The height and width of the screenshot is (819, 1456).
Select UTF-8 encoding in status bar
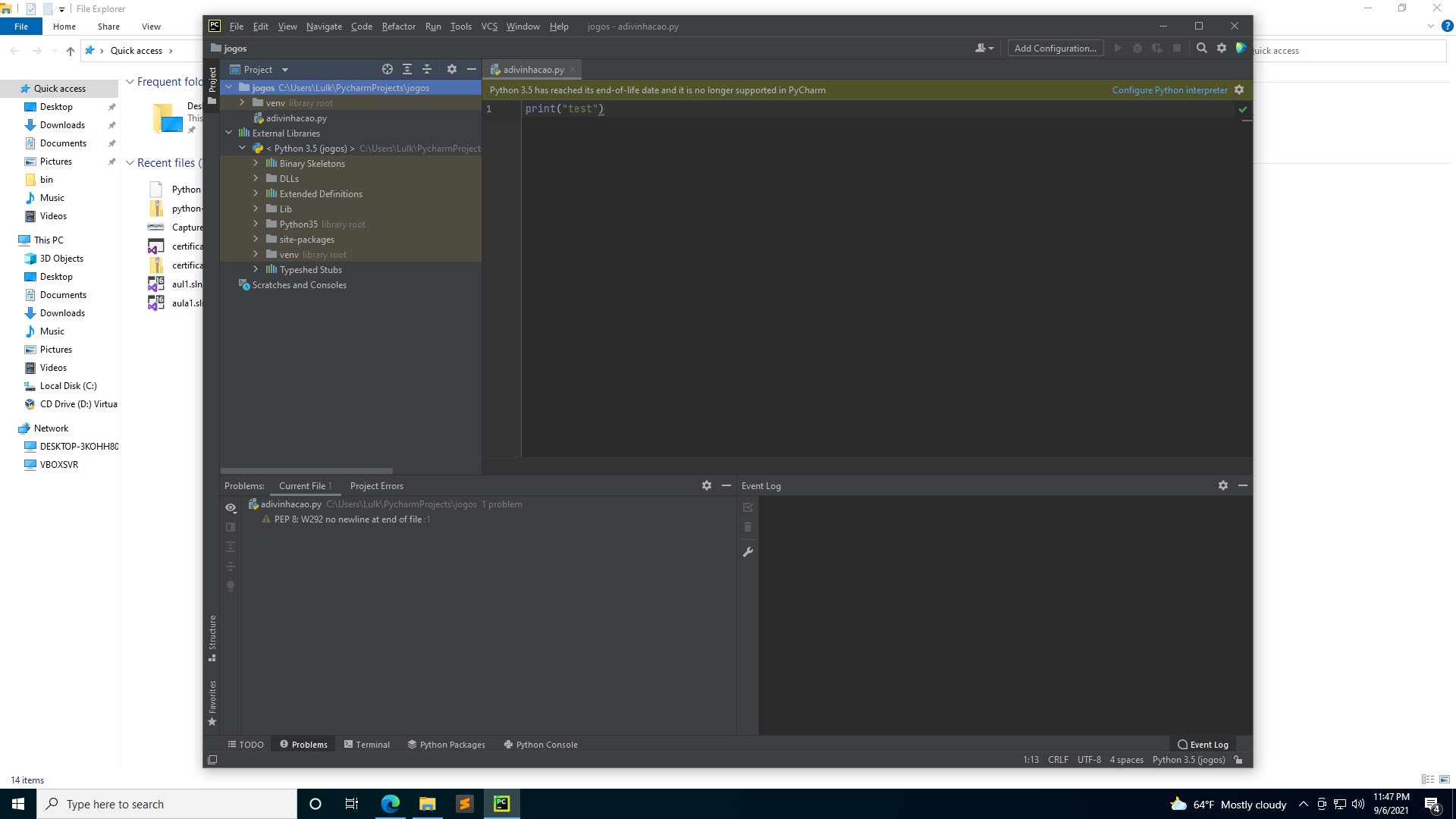1089,759
